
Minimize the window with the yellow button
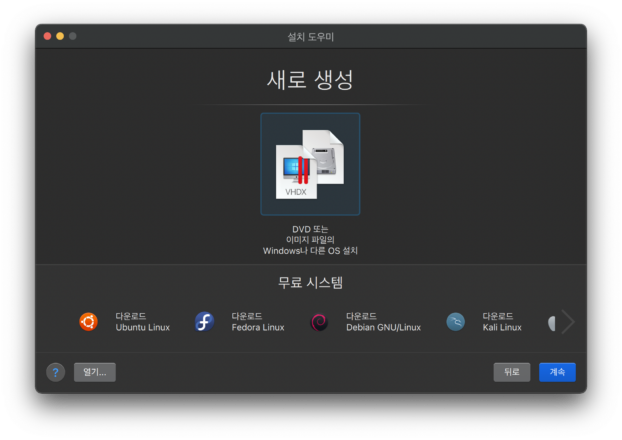pyautogui.click(x=60, y=36)
